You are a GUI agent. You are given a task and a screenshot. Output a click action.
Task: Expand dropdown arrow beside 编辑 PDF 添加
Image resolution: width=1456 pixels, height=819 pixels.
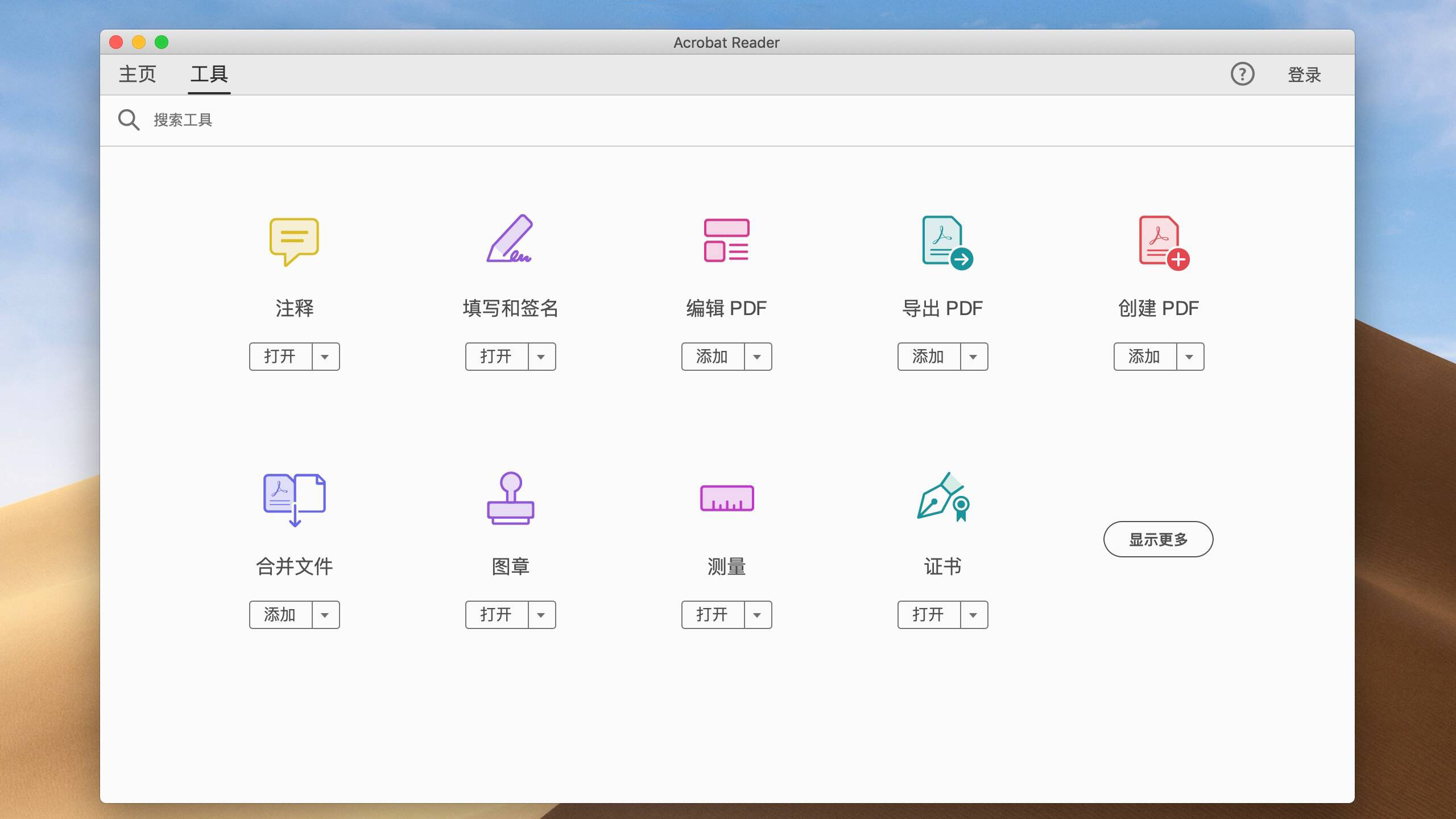[x=758, y=357]
